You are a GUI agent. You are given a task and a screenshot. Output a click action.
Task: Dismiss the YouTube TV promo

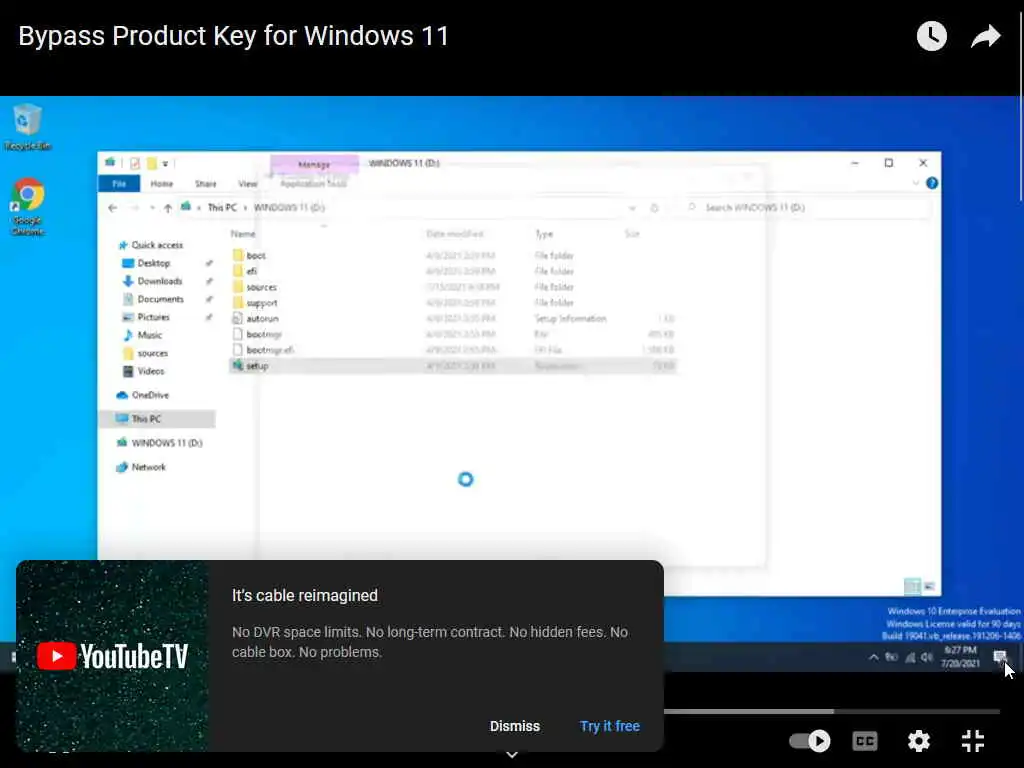pos(515,726)
